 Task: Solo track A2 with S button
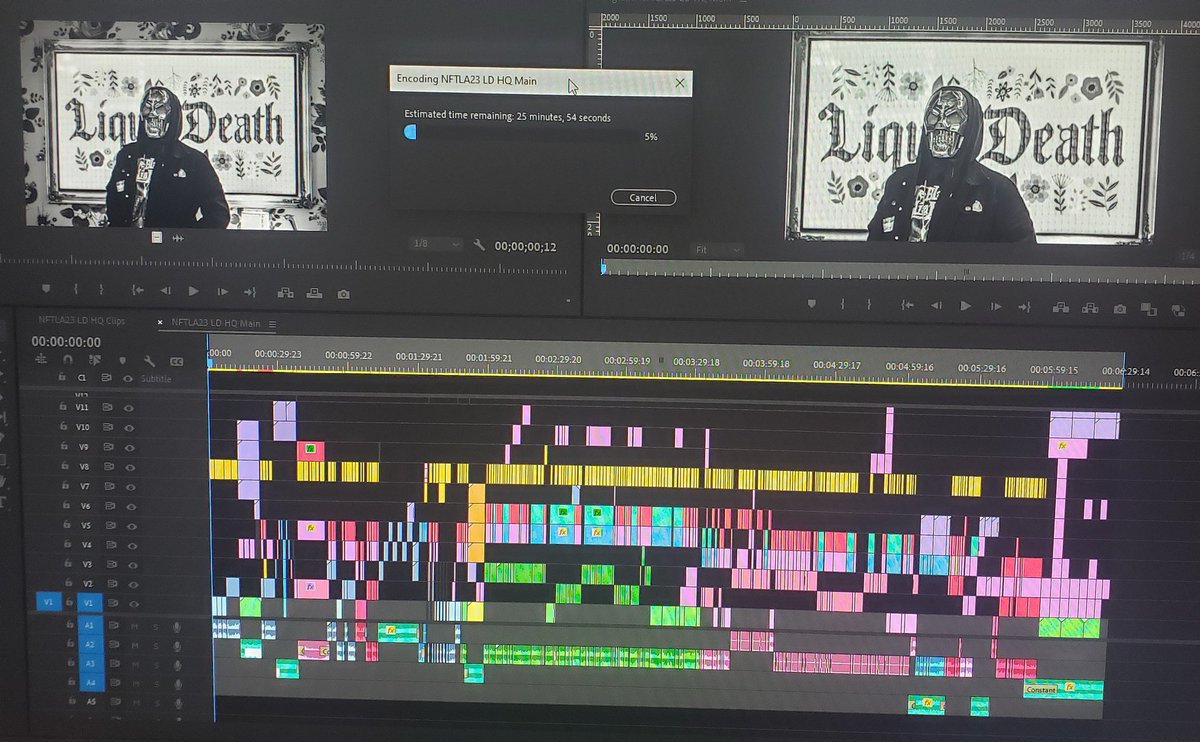coord(155,646)
